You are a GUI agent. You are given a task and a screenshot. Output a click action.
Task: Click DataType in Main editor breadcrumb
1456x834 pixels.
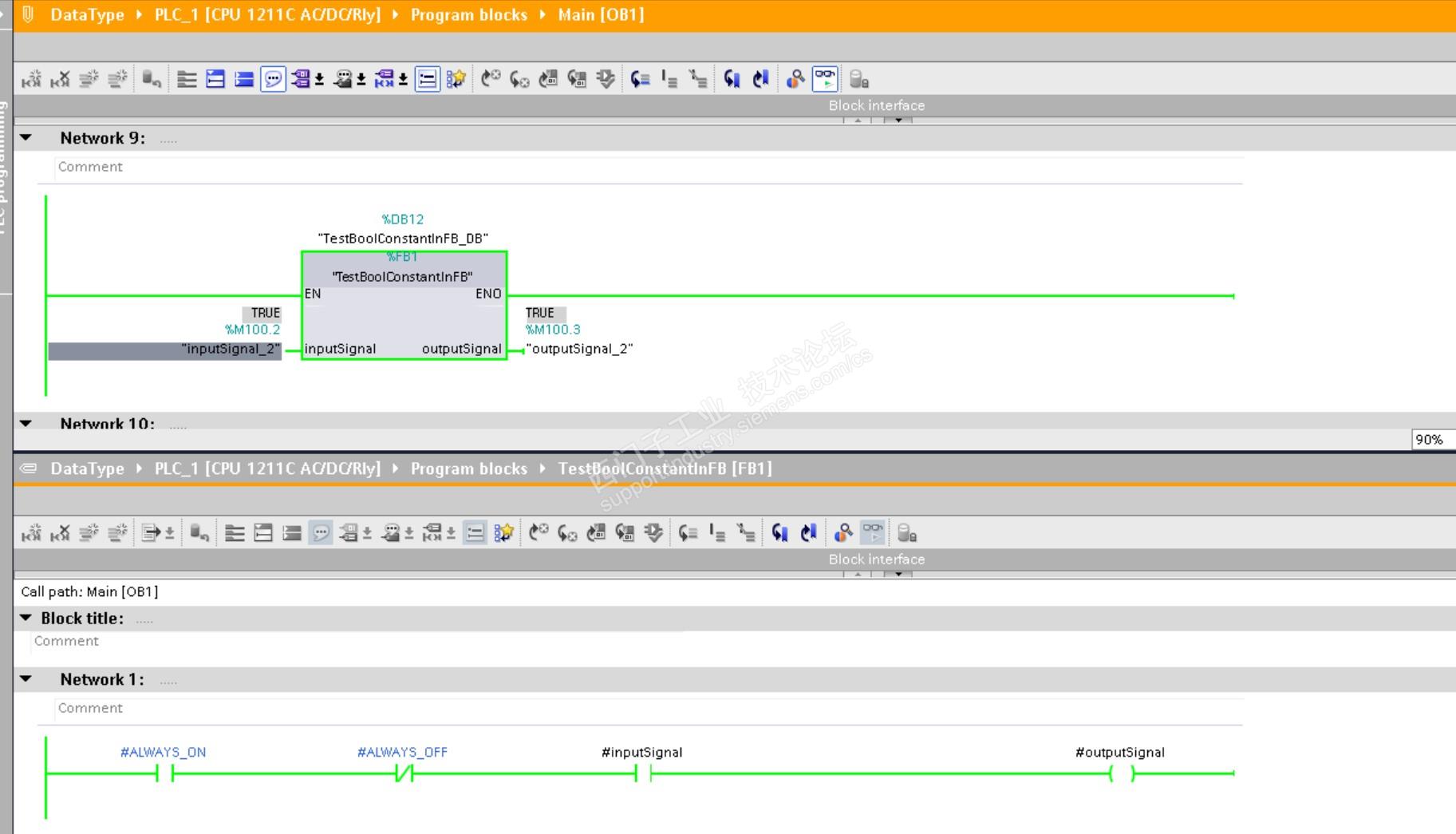(x=88, y=14)
